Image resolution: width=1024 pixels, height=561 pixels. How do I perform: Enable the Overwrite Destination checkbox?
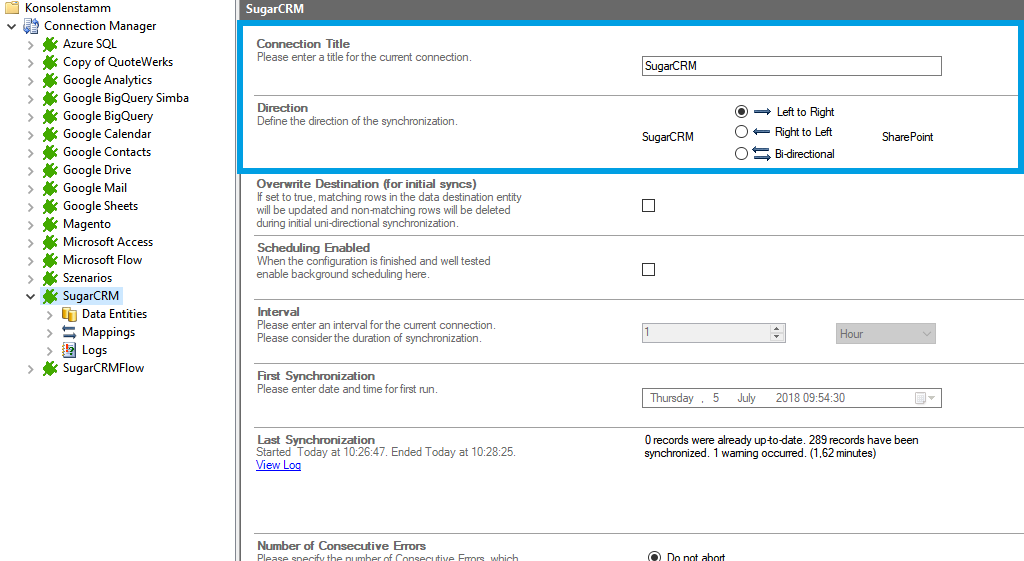(648, 206)
